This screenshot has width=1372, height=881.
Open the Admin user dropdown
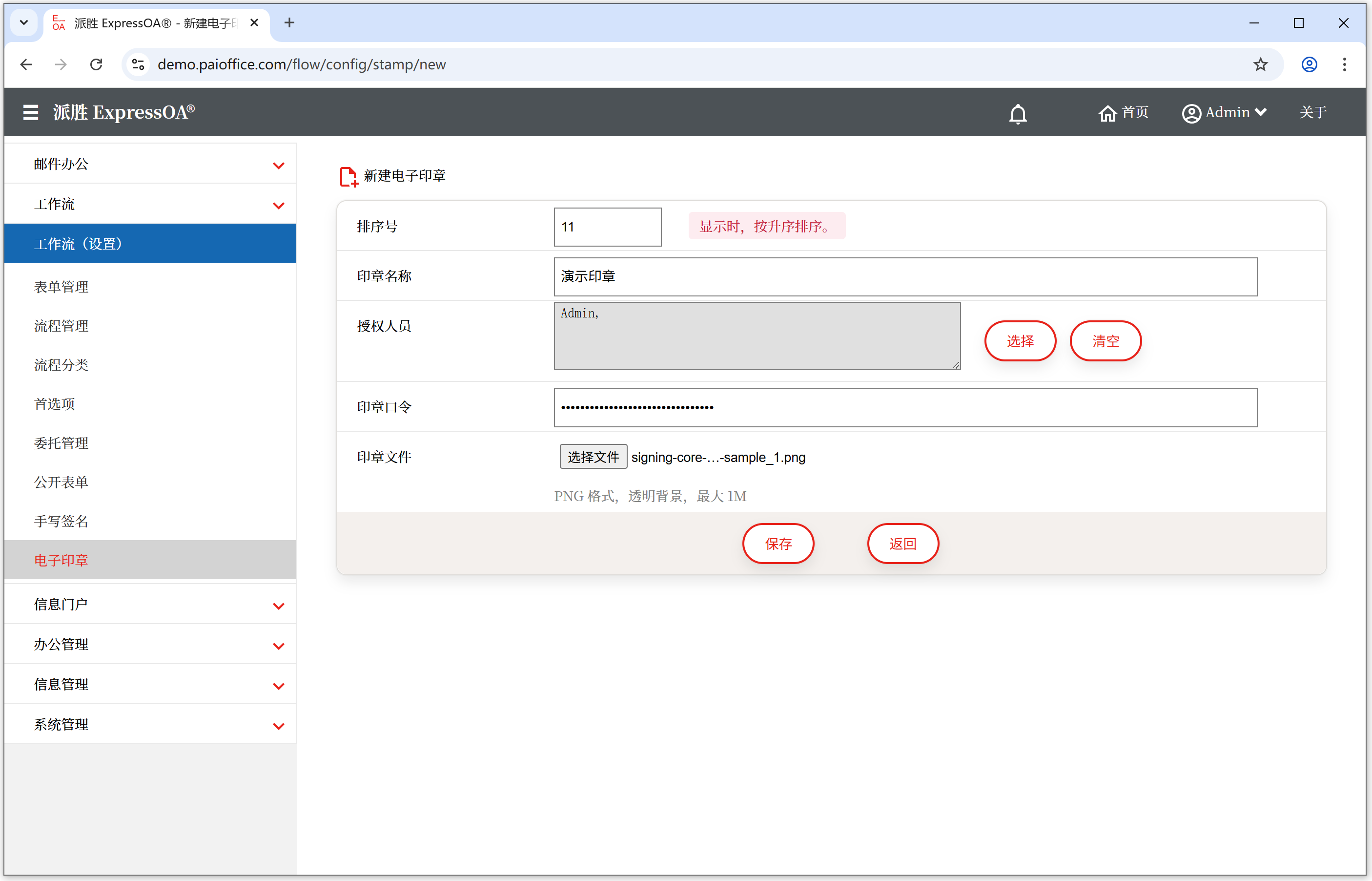pyautogui.click(x=1225, y=113)
